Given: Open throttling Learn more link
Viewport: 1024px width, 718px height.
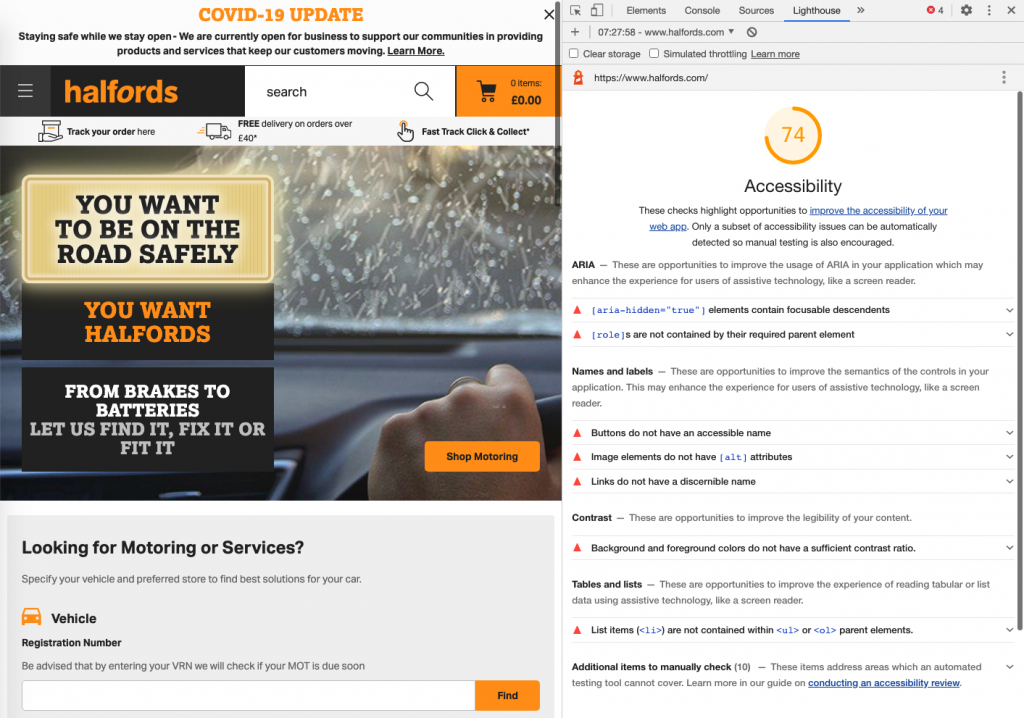Looking at the screenshot, I should coord(775,54).
